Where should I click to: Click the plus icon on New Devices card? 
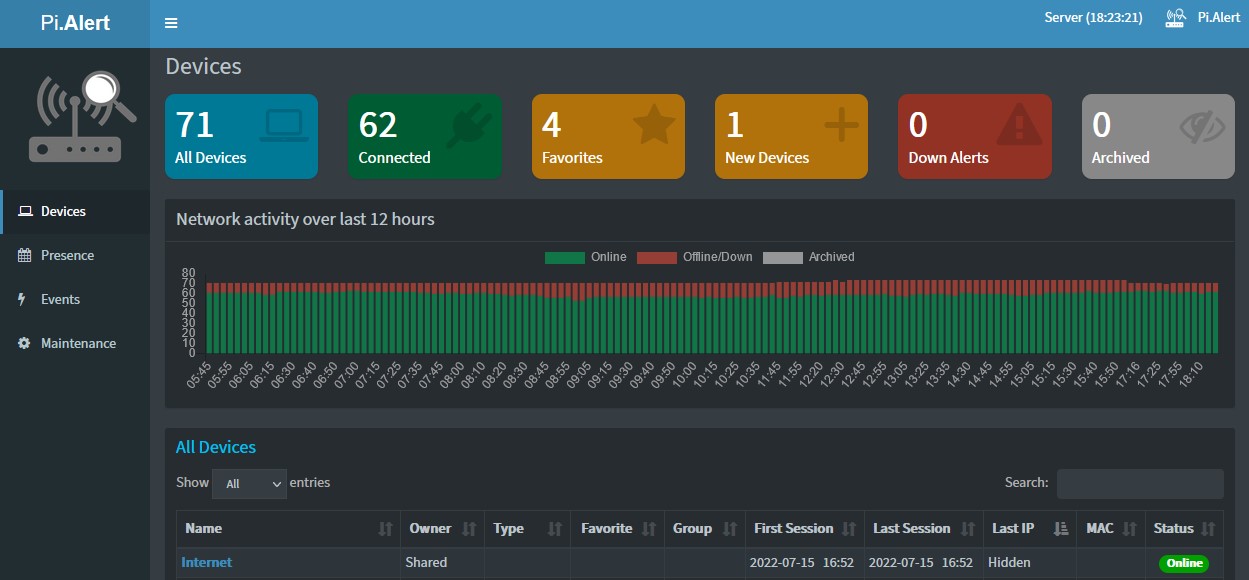[841, 124]
